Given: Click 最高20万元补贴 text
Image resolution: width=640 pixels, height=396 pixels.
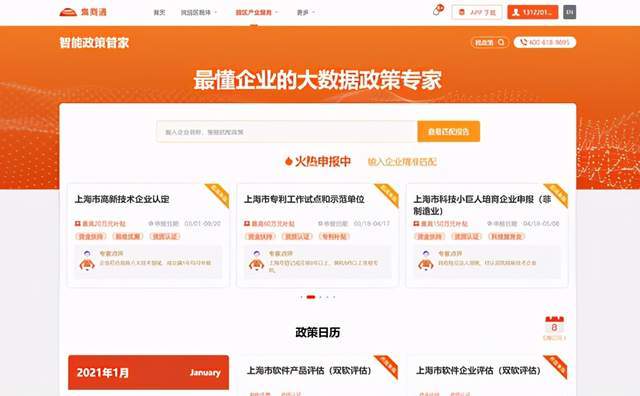Looking at the screenshot, I should [x=104, y=224].
